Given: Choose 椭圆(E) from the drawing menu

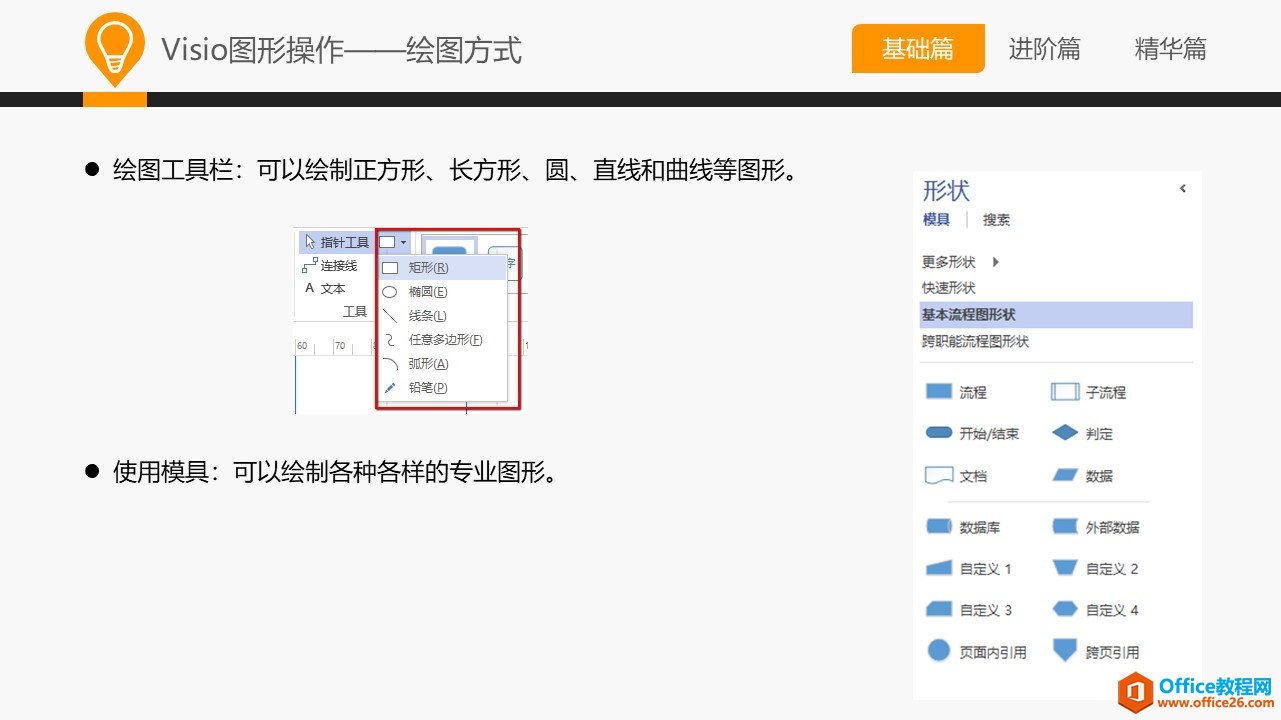Looking at the screenshot, I should (x=442, y=292).
